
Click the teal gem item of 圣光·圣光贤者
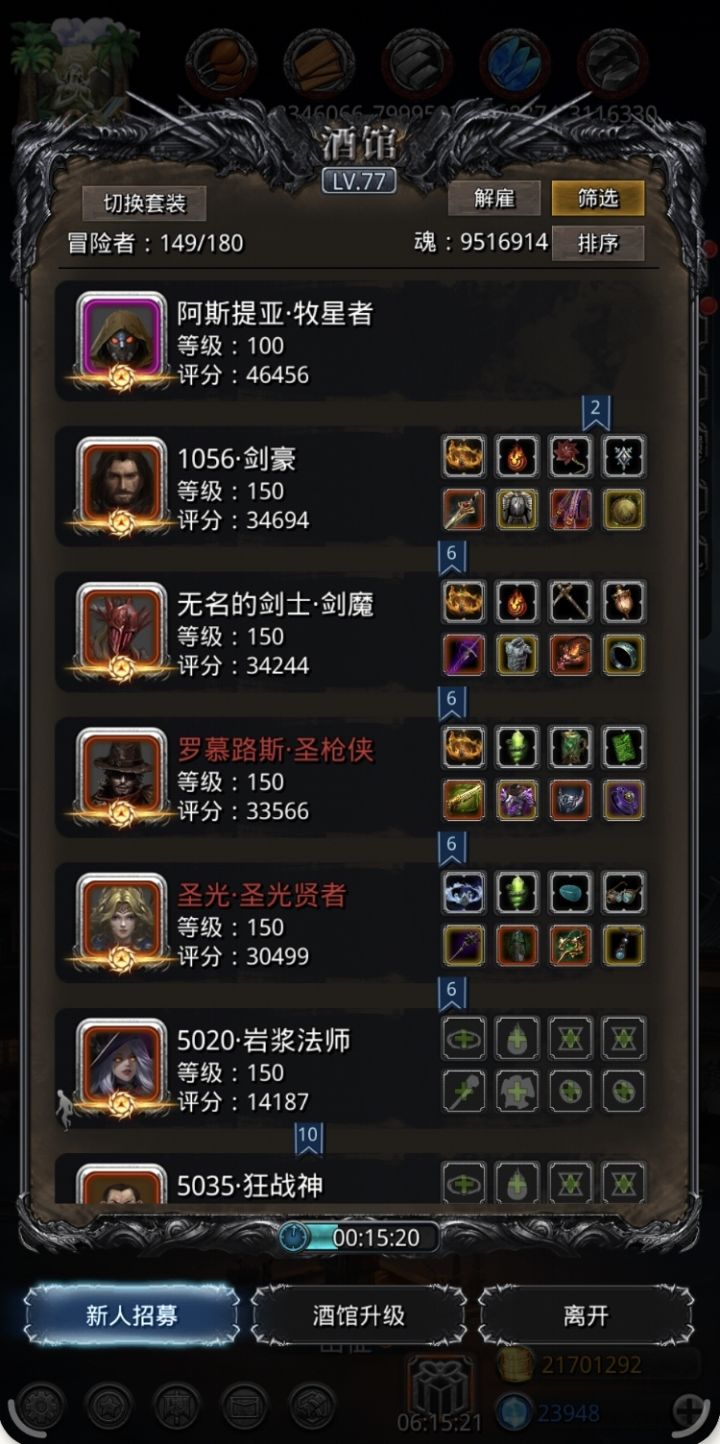(571, 892)
